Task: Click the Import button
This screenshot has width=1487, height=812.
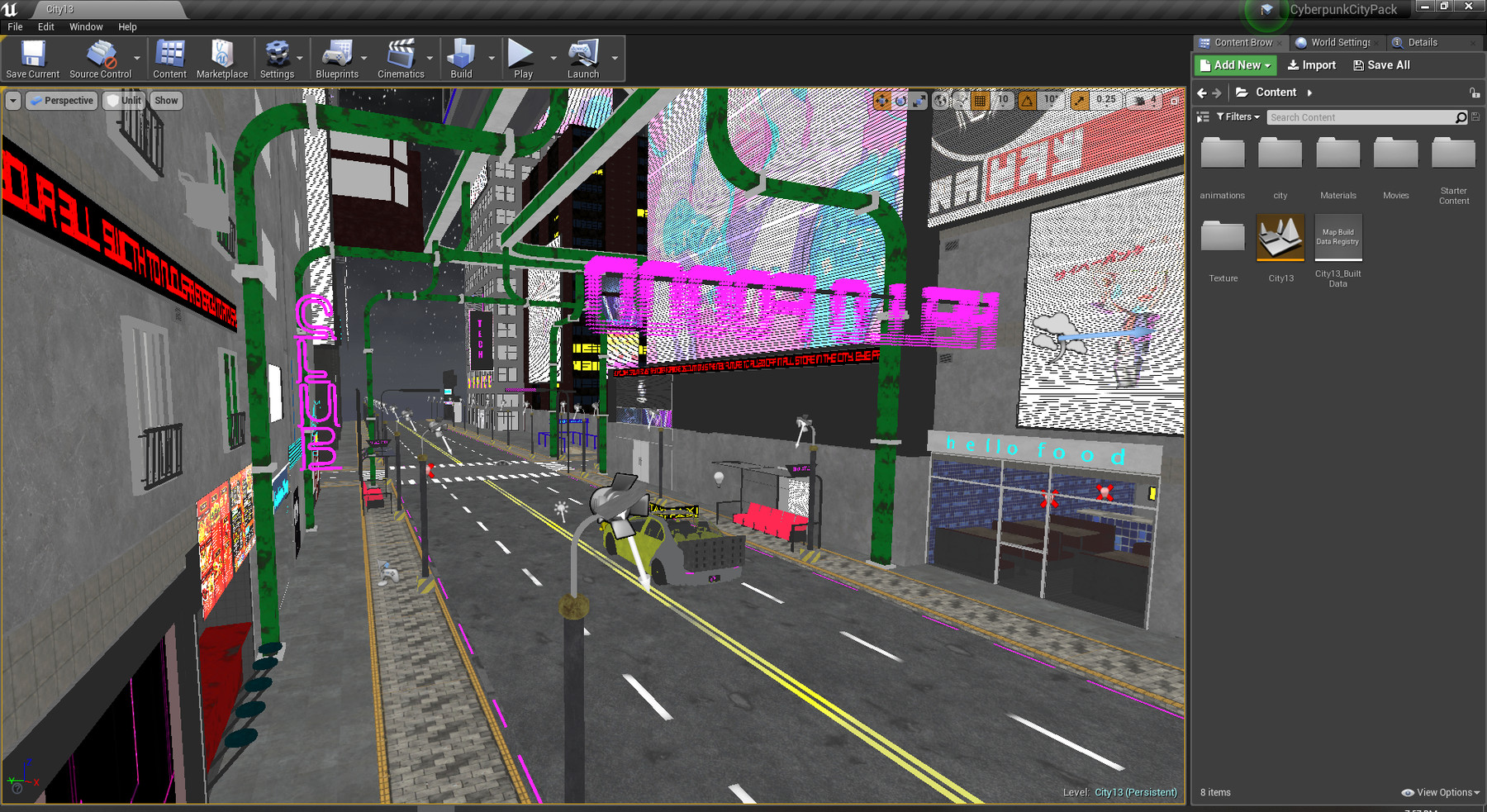Action: pyautogui.click(x=1312, y=65)
